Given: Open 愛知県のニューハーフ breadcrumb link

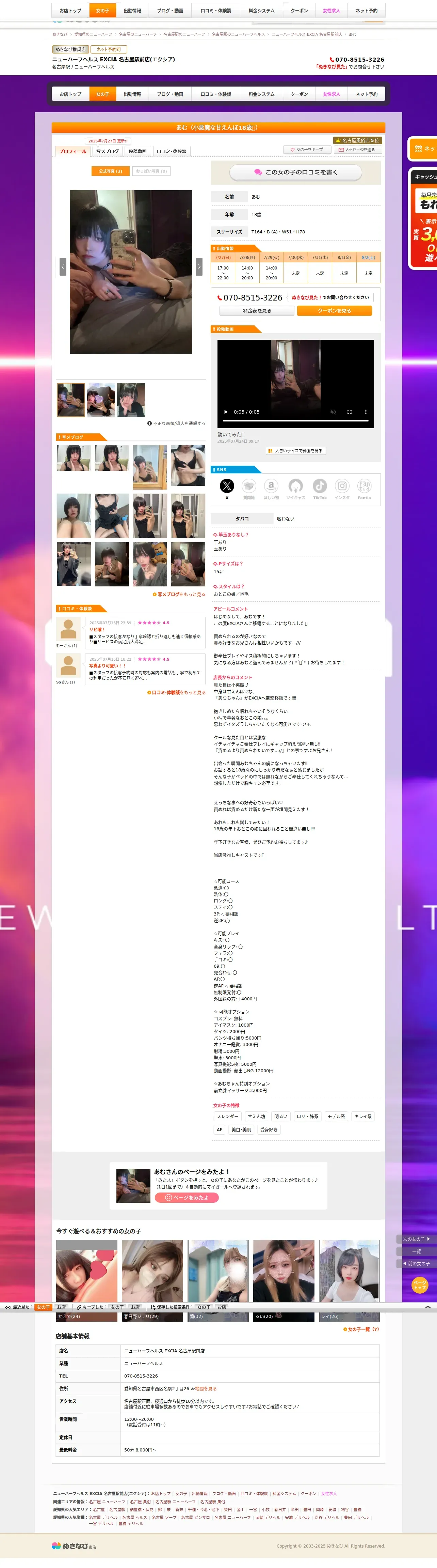Looking at the screenshot, I should point(93,35).
